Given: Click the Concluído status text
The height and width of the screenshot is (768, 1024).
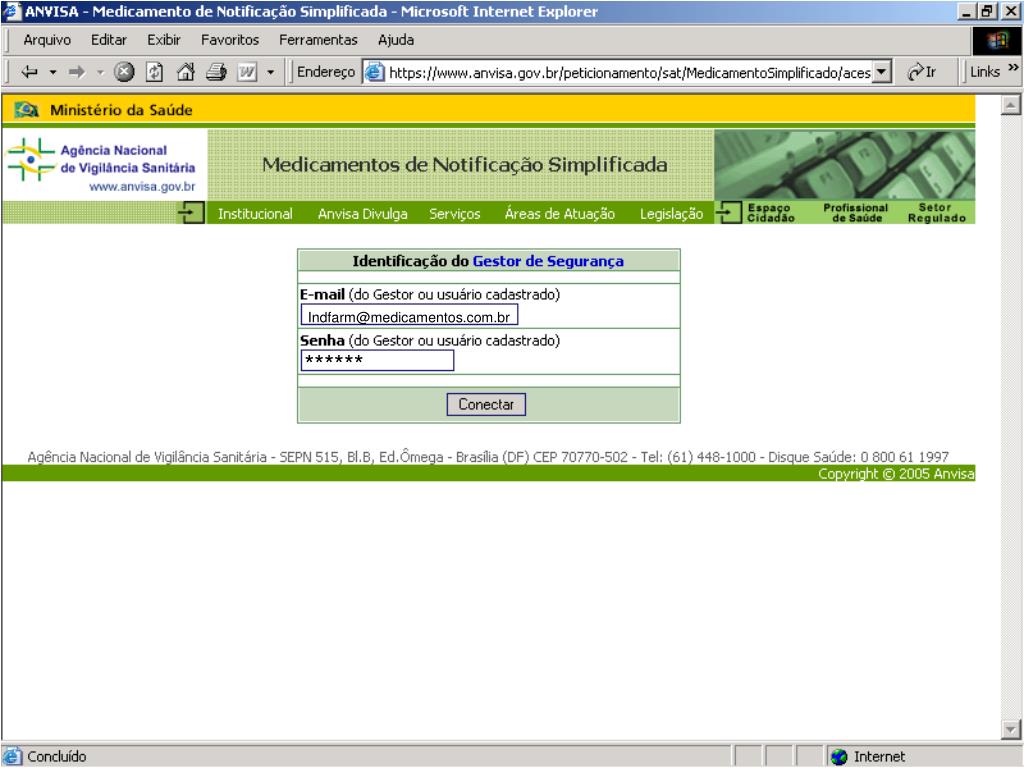Looking at the screenshot, I should (x=57, y=756).
